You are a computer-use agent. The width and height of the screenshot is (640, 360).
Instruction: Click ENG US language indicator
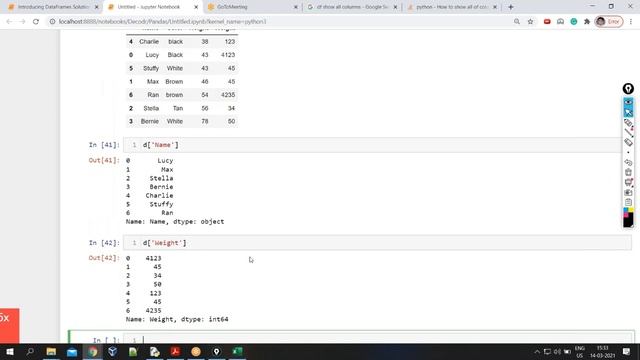click(x=580, y=351)
